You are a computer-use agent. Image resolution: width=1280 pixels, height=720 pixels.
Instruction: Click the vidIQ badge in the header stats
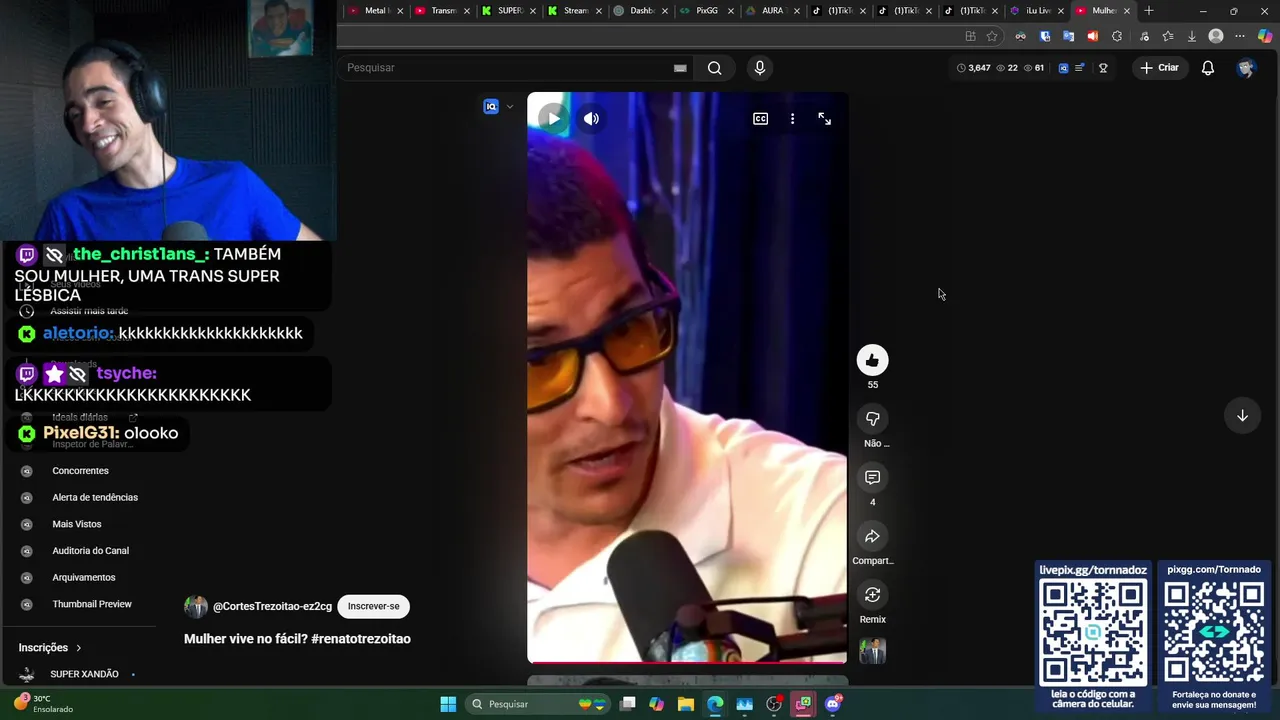(x=1063, y=68)
